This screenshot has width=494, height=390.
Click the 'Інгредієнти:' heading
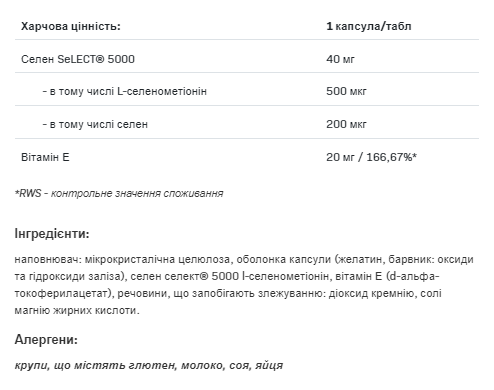pyautogui.click(x=52, y=234)
